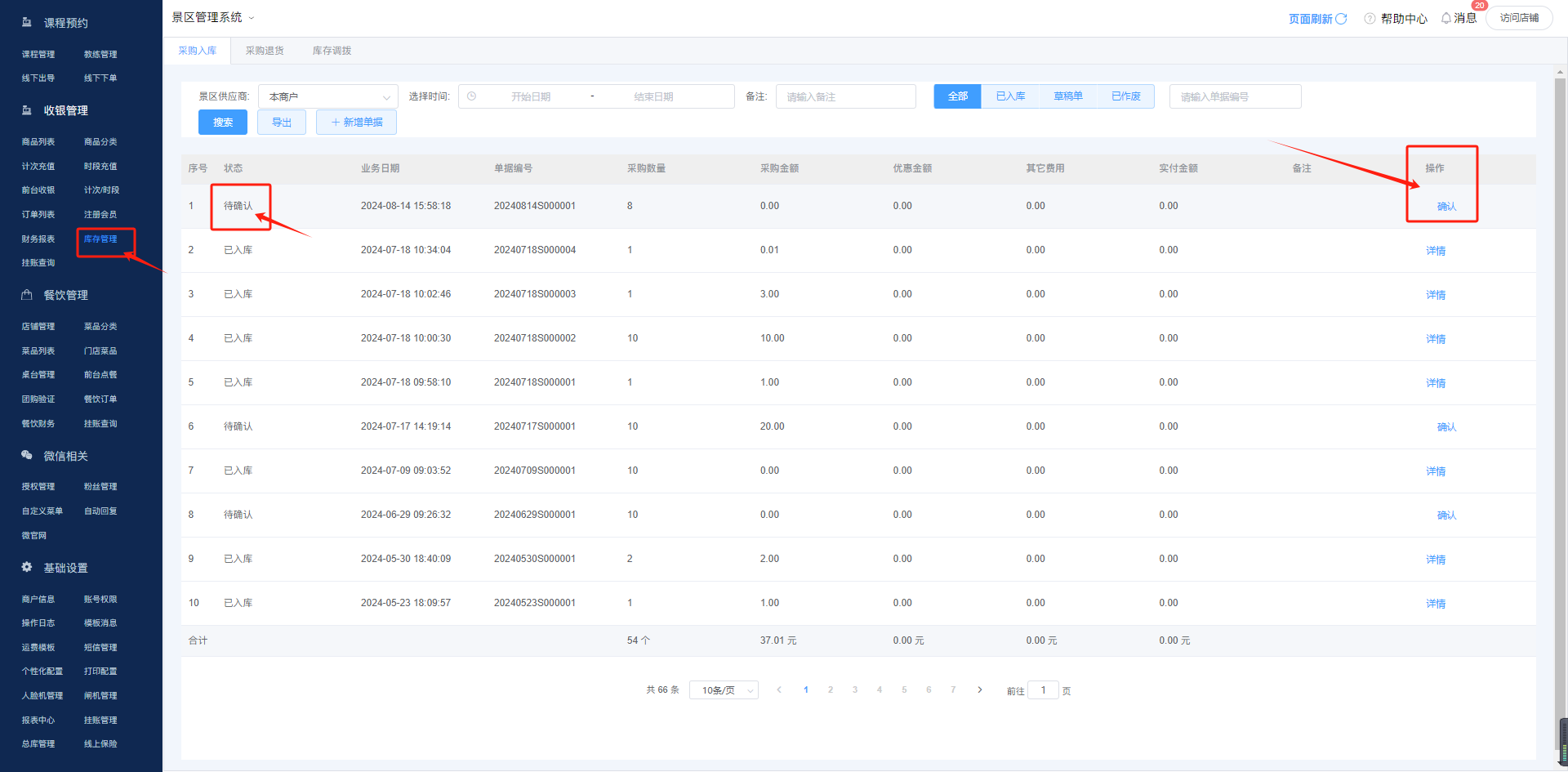1568x772 pixels.
Task: Click the 餐饮管理 sidebar section icon
Action: click(x=27, y=295)
